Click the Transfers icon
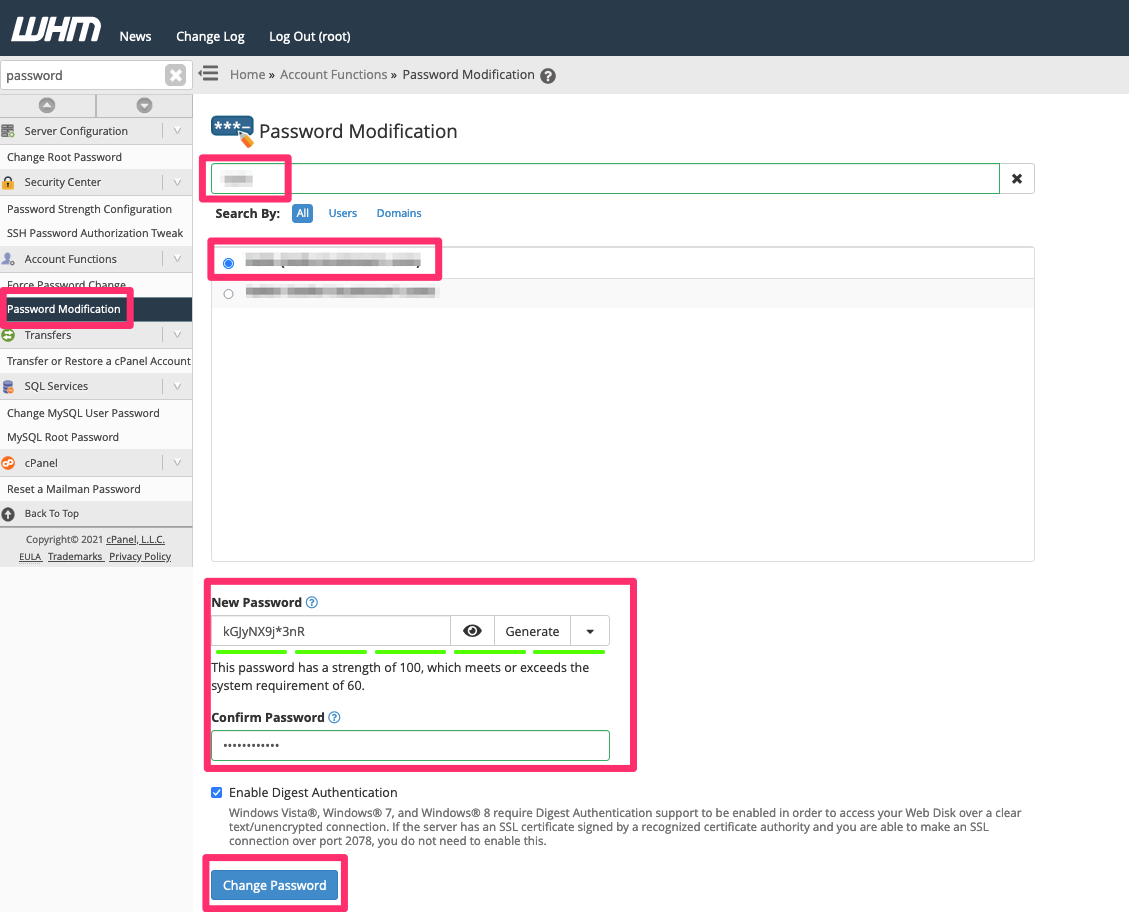The height and width of the screenshot is (912, 1129). click(8, 335)
